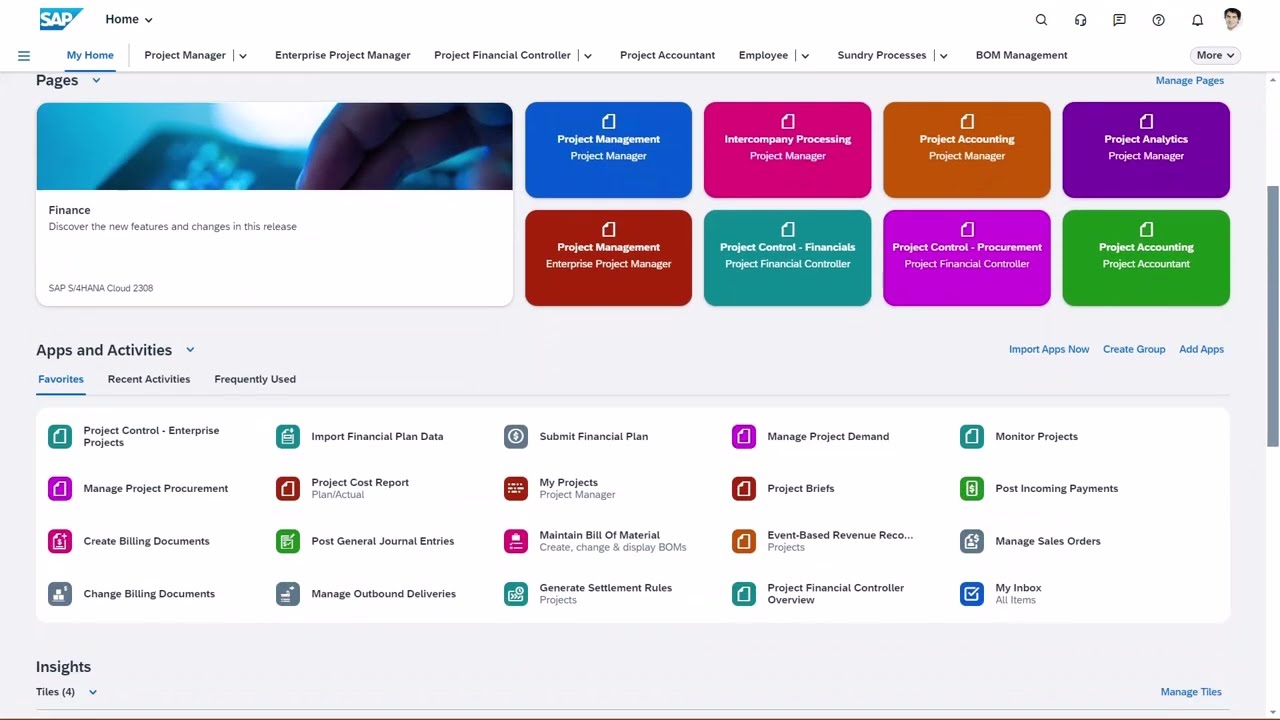Open Enterprise Project Manager space
Viewport: 1280px width, 720px height.
[x=342, y=55]
